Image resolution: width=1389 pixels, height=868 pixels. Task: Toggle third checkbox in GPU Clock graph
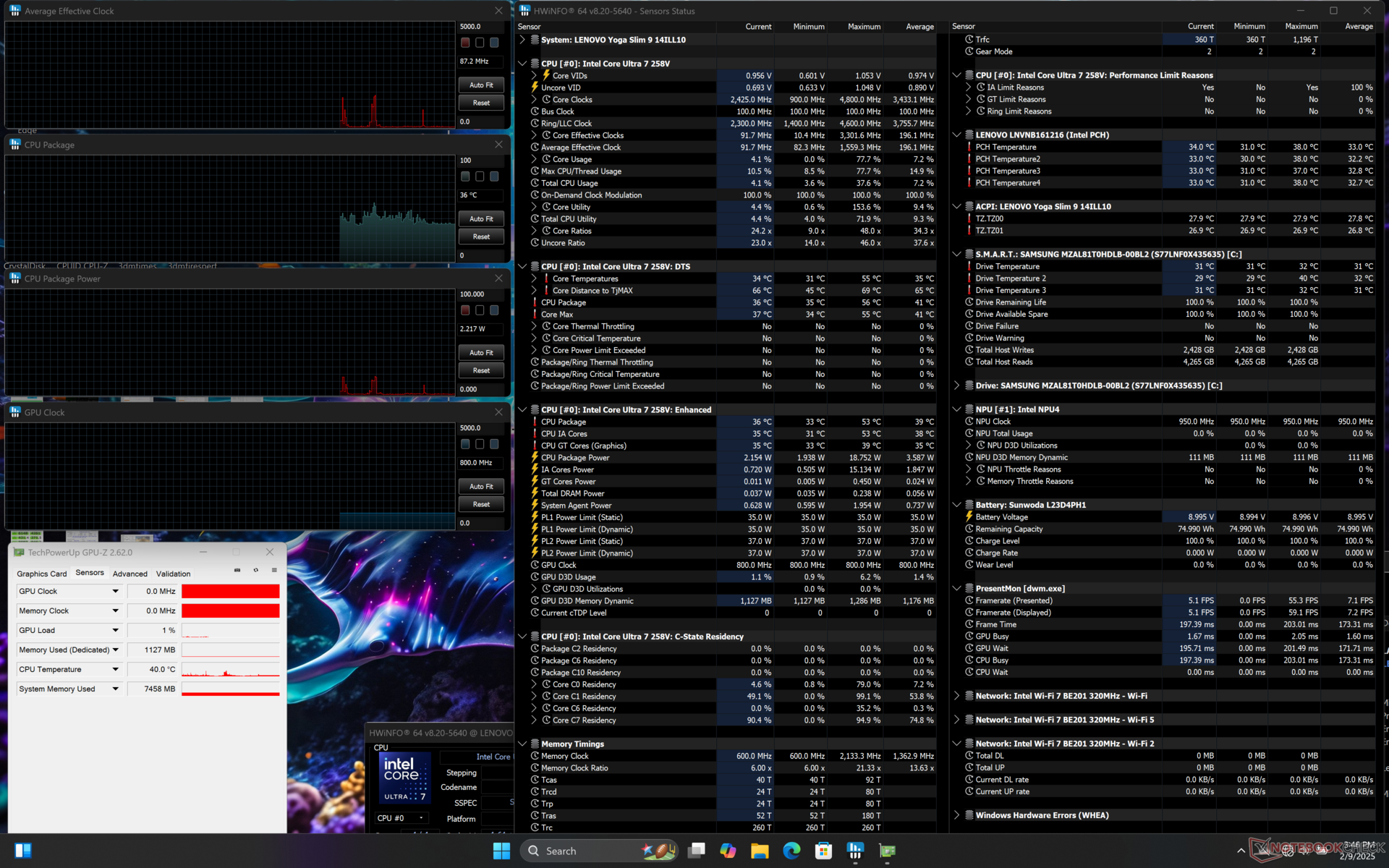(x=494, y=444)
